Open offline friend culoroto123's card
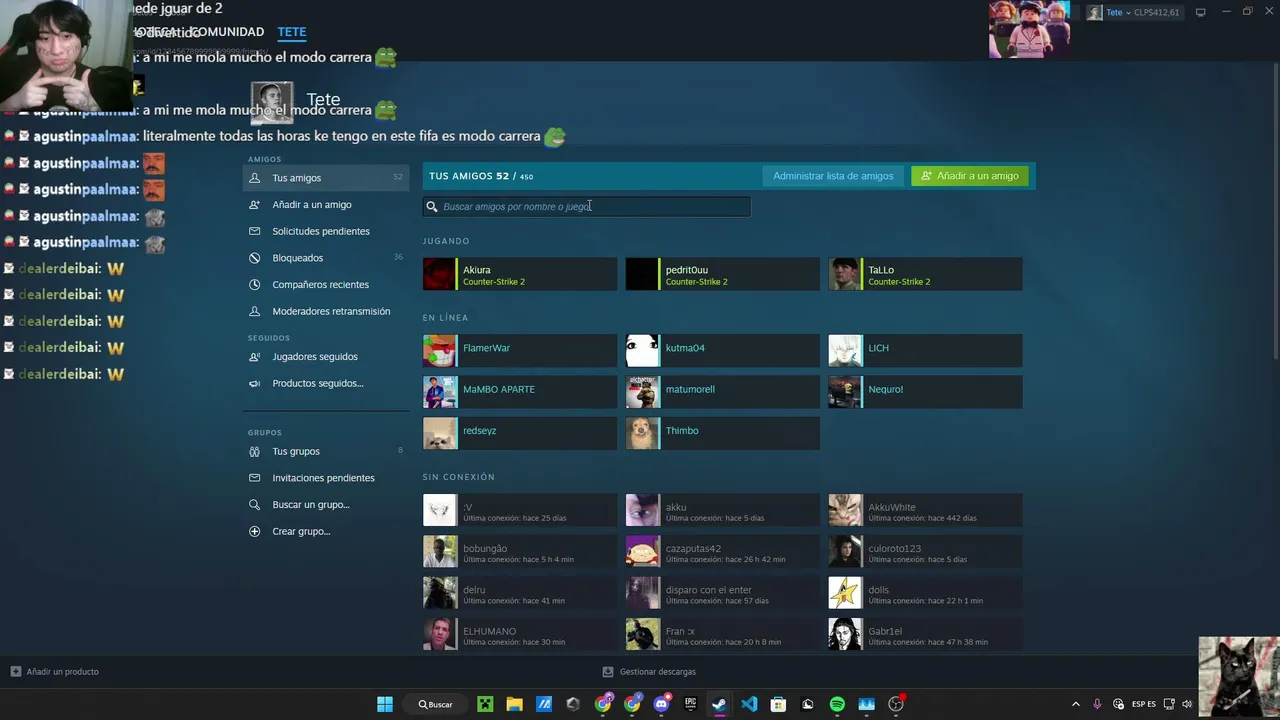Screen dimensions: 1280x720 tap(926, 551)
